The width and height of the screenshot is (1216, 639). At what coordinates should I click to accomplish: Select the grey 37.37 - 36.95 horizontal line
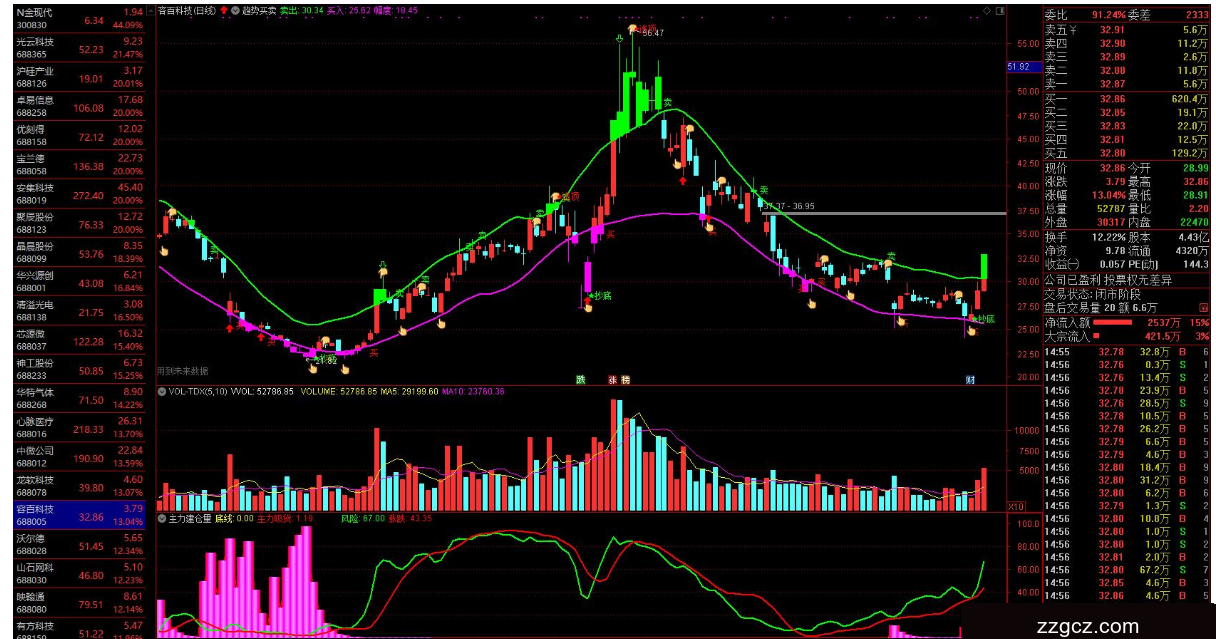coord(900,213)
